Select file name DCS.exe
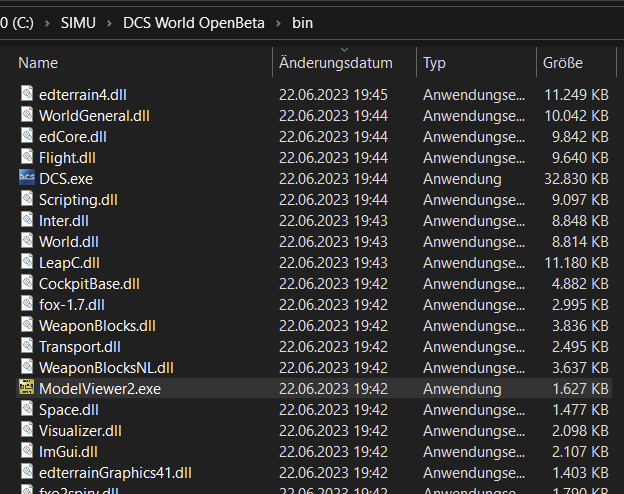 (x=66, y=179)
